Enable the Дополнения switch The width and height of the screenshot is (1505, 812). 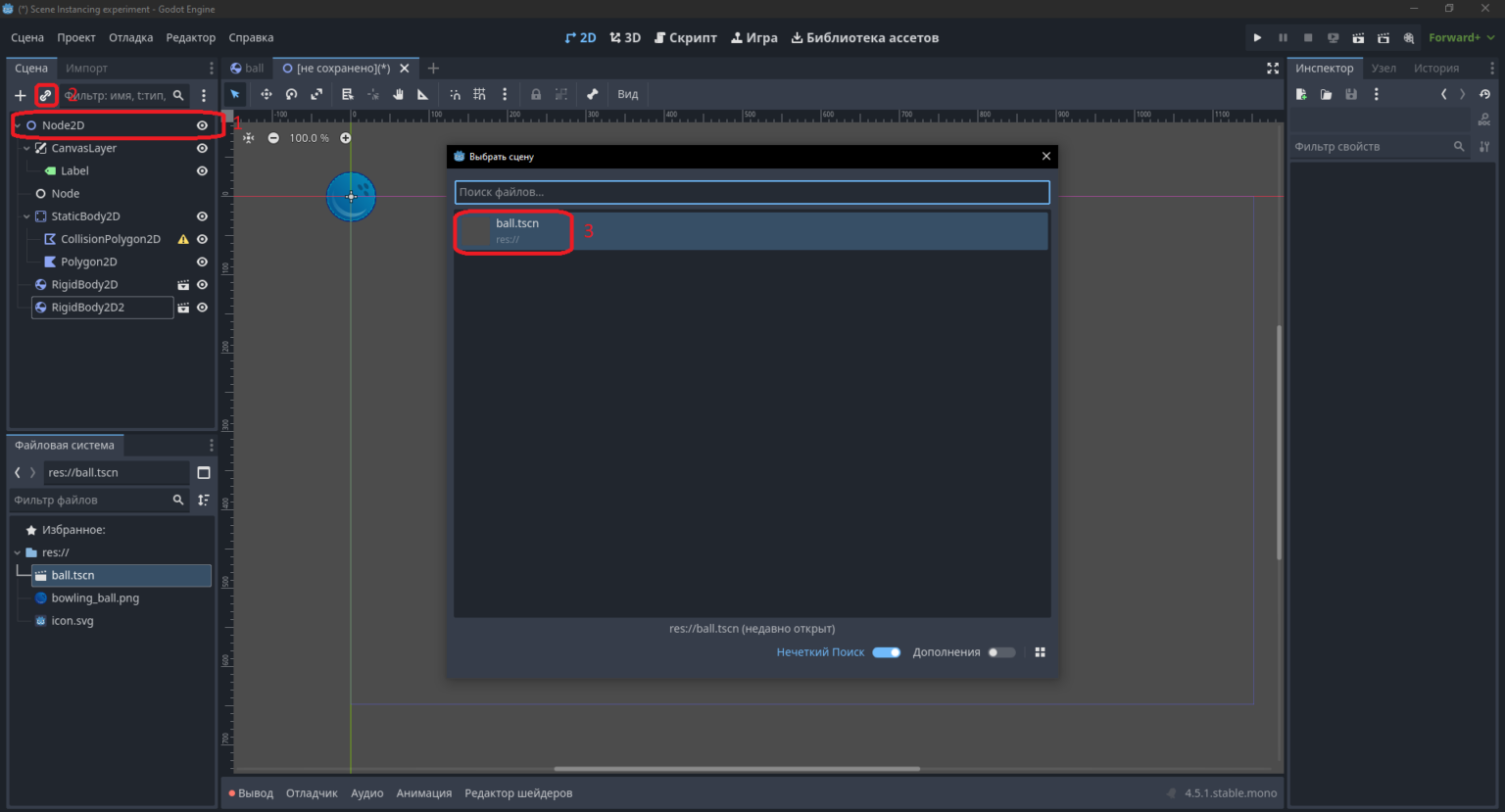[1001, 652]
